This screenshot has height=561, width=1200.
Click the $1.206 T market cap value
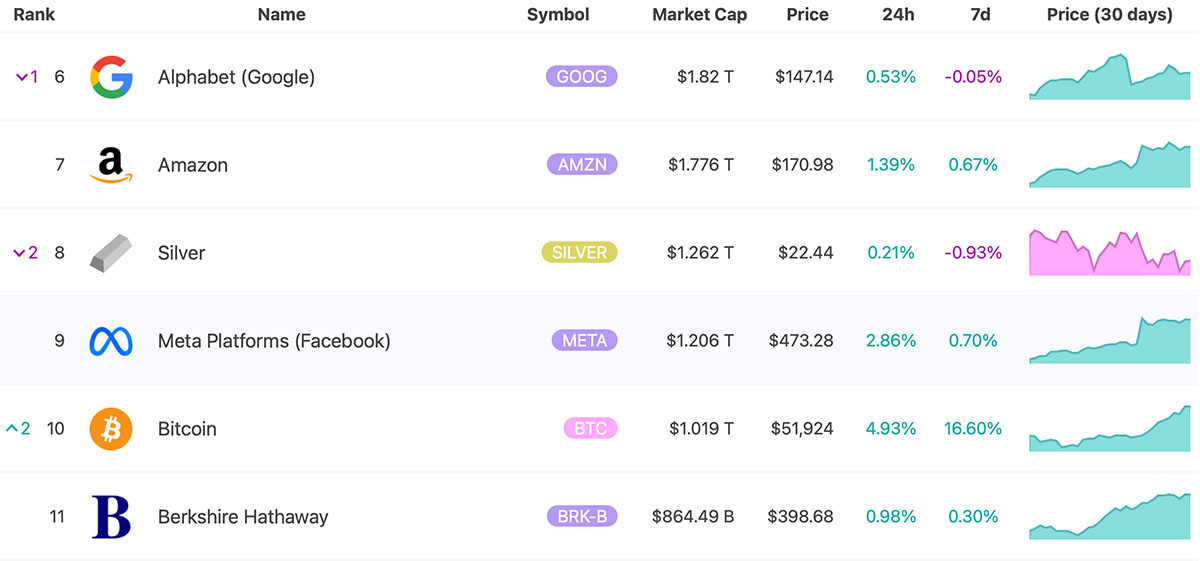coord(701,341)
